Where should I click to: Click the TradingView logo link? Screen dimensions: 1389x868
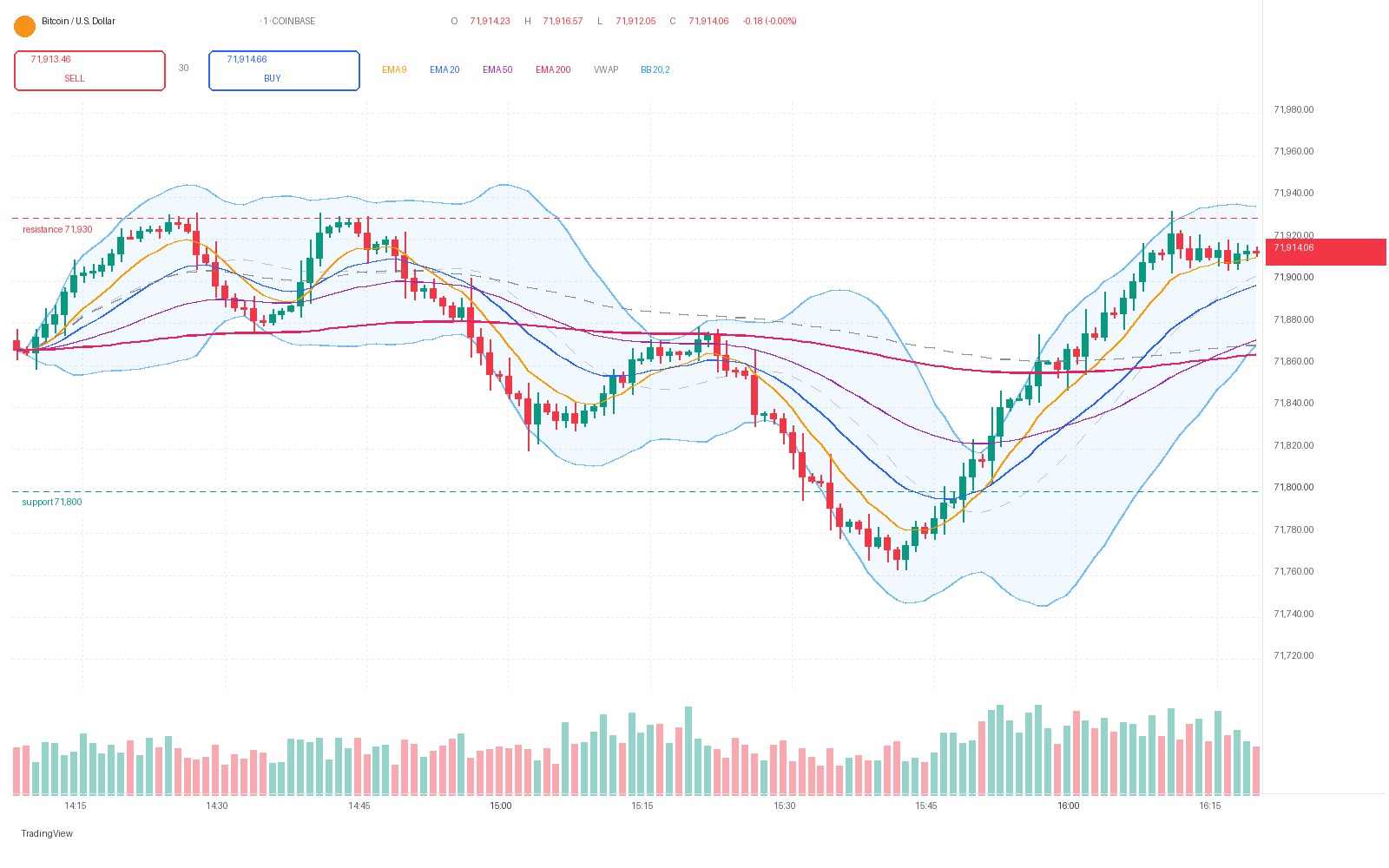[47, 833]
